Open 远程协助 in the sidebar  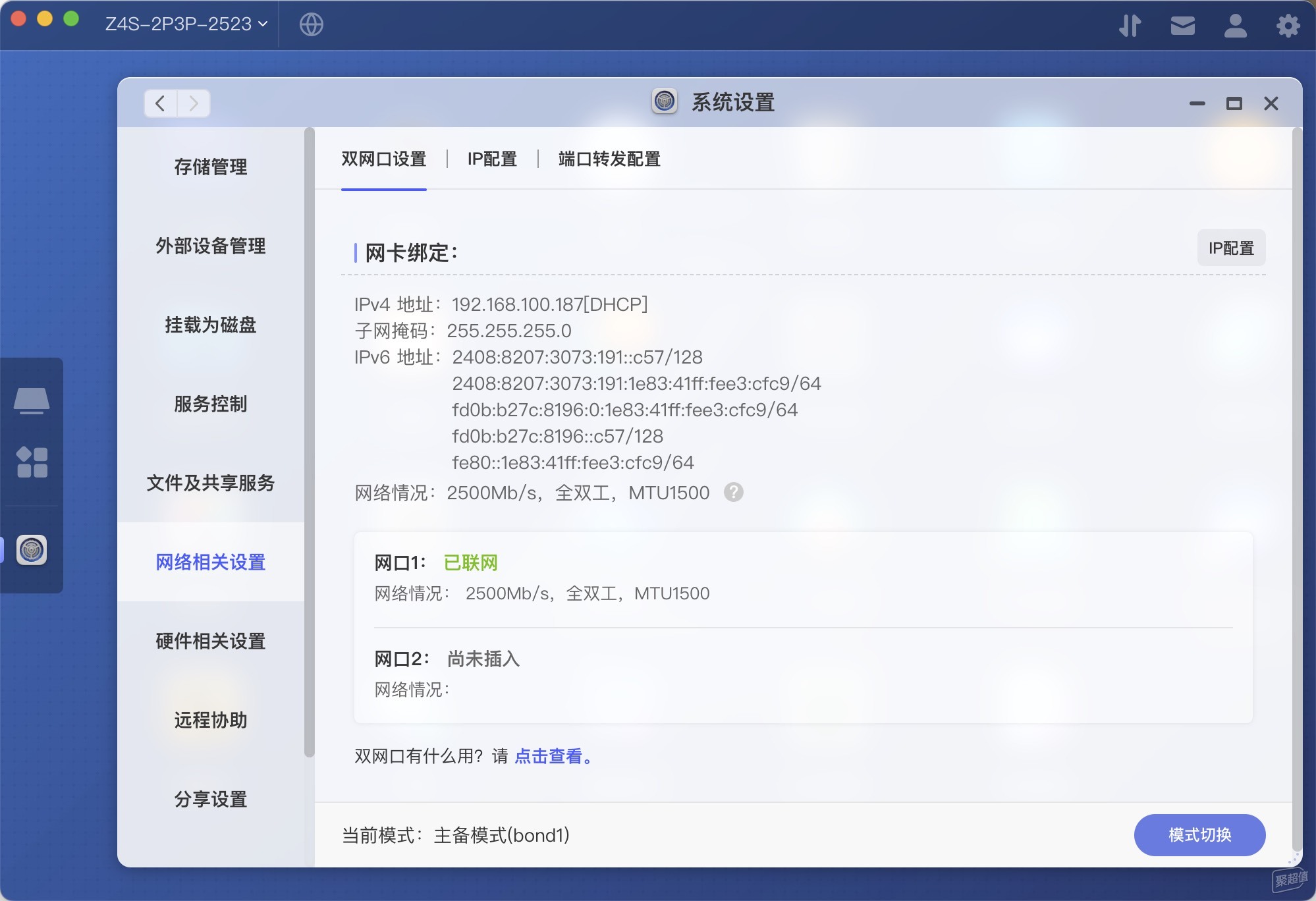coord(211,720)
